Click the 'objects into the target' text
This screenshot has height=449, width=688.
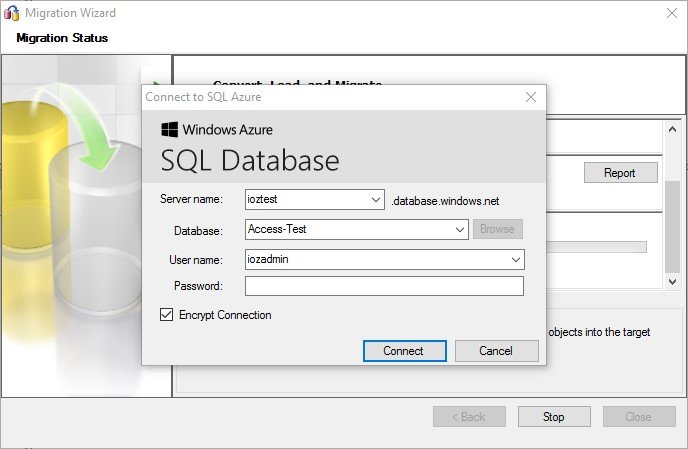[x=599, y=332]
